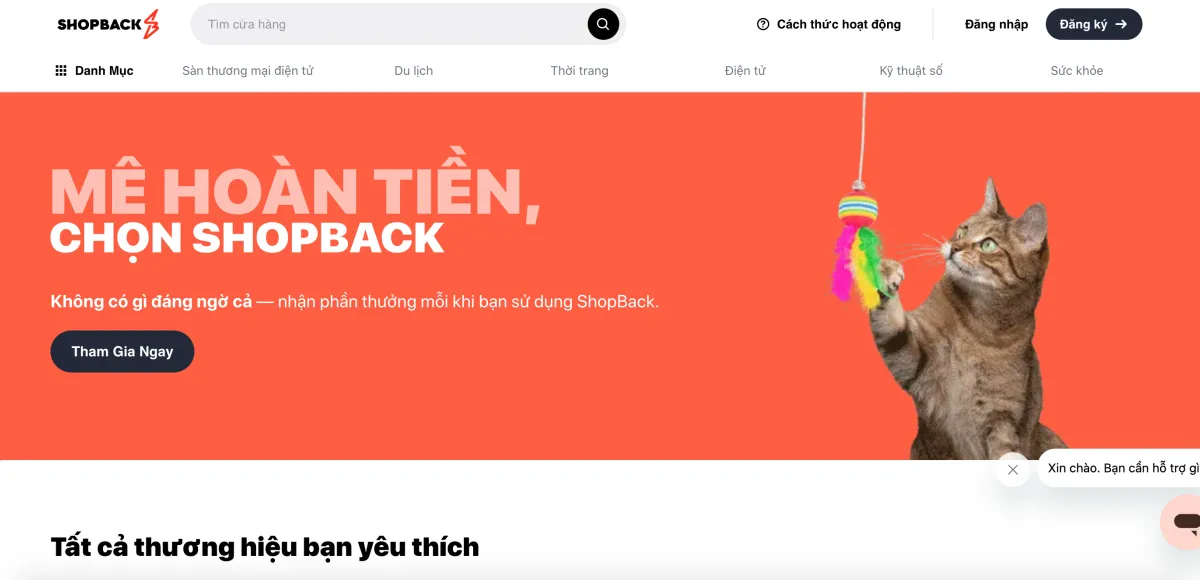
Task: Click the Tham Gia Ngay button
Action: pos(122,351)
